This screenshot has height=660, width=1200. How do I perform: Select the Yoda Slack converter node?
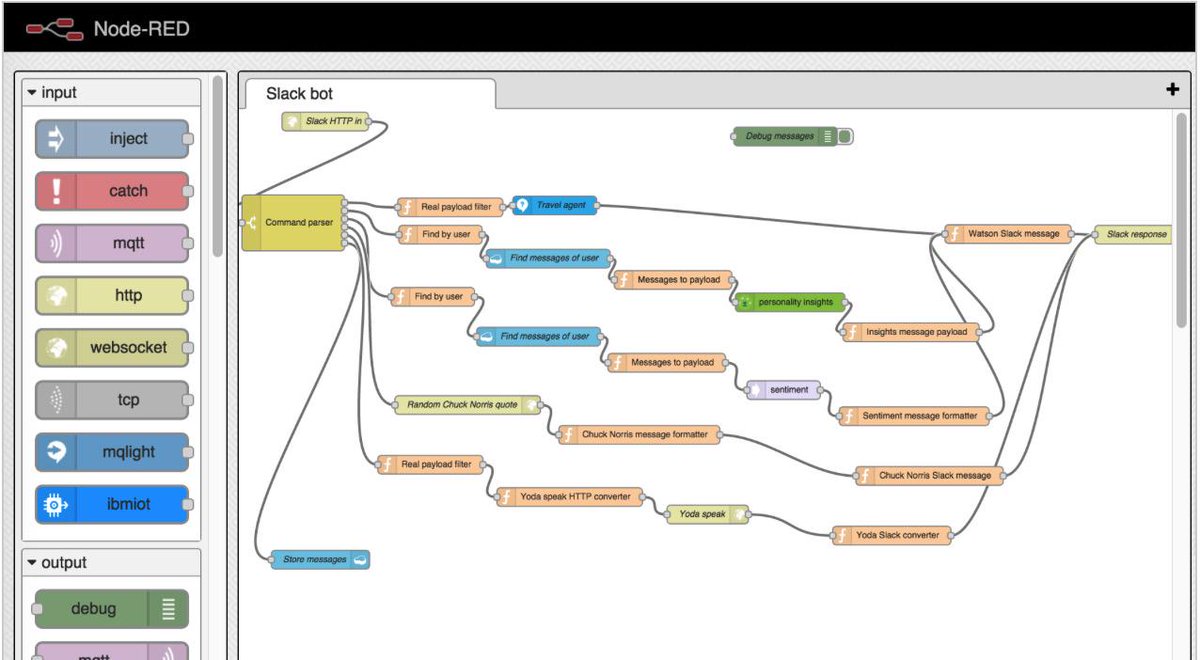pyautogui.click(x=891, y=535)
